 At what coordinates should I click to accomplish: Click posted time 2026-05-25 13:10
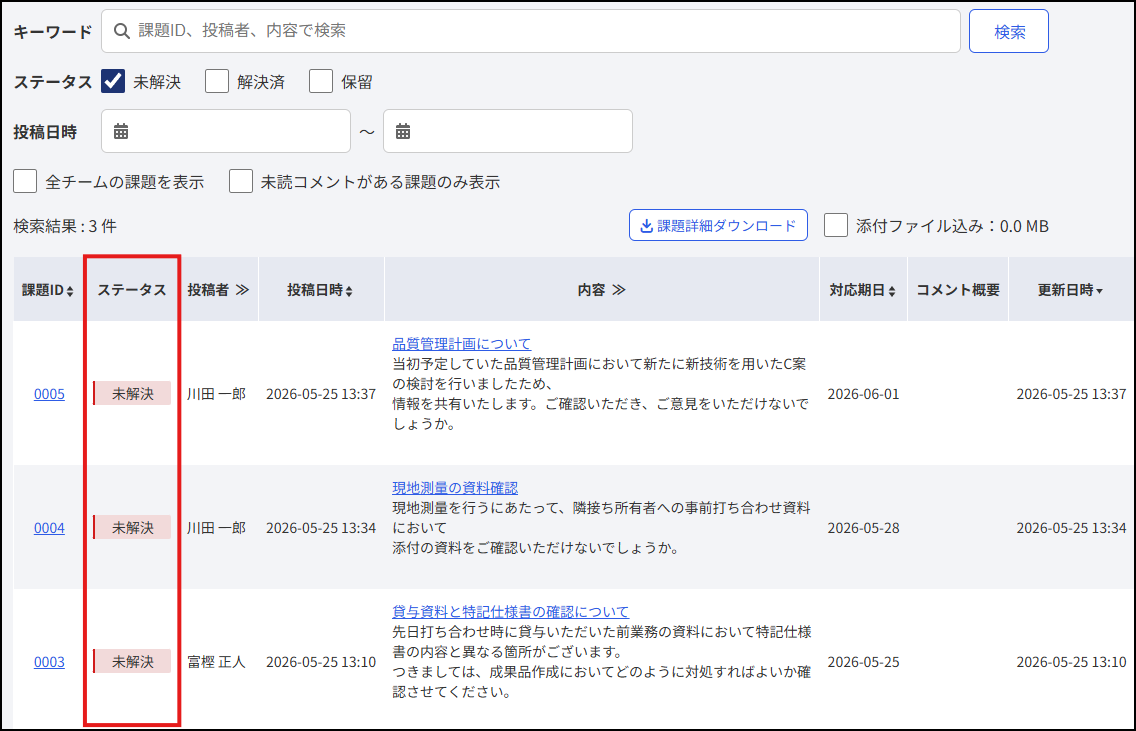click(x=321, y=662)
